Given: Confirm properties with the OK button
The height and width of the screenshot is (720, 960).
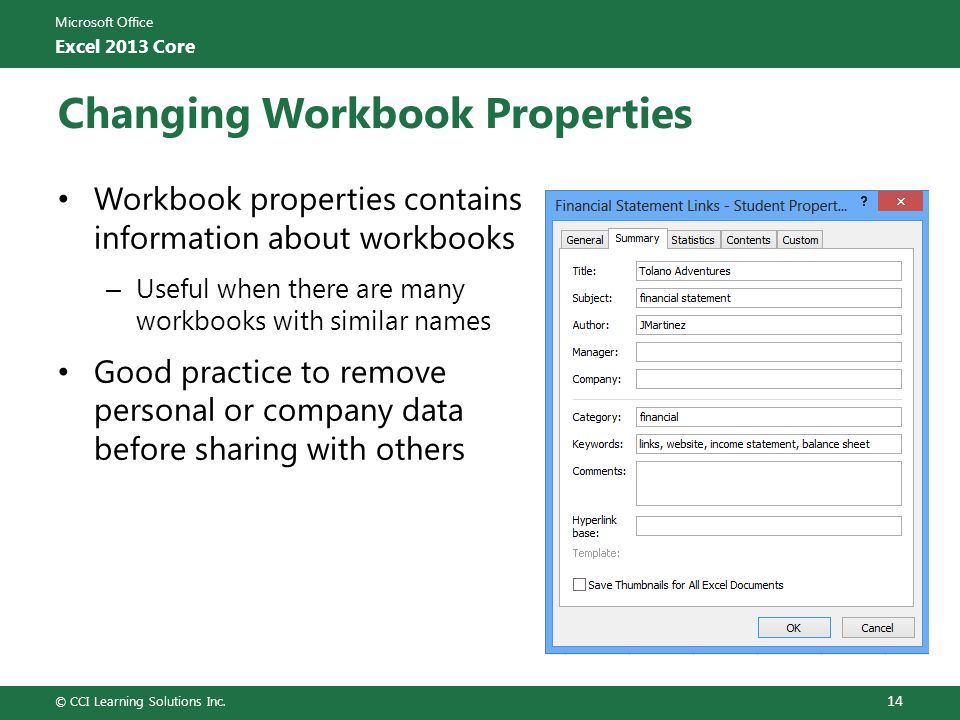Looking at the screenshot, I should click(x=794, y=628).
